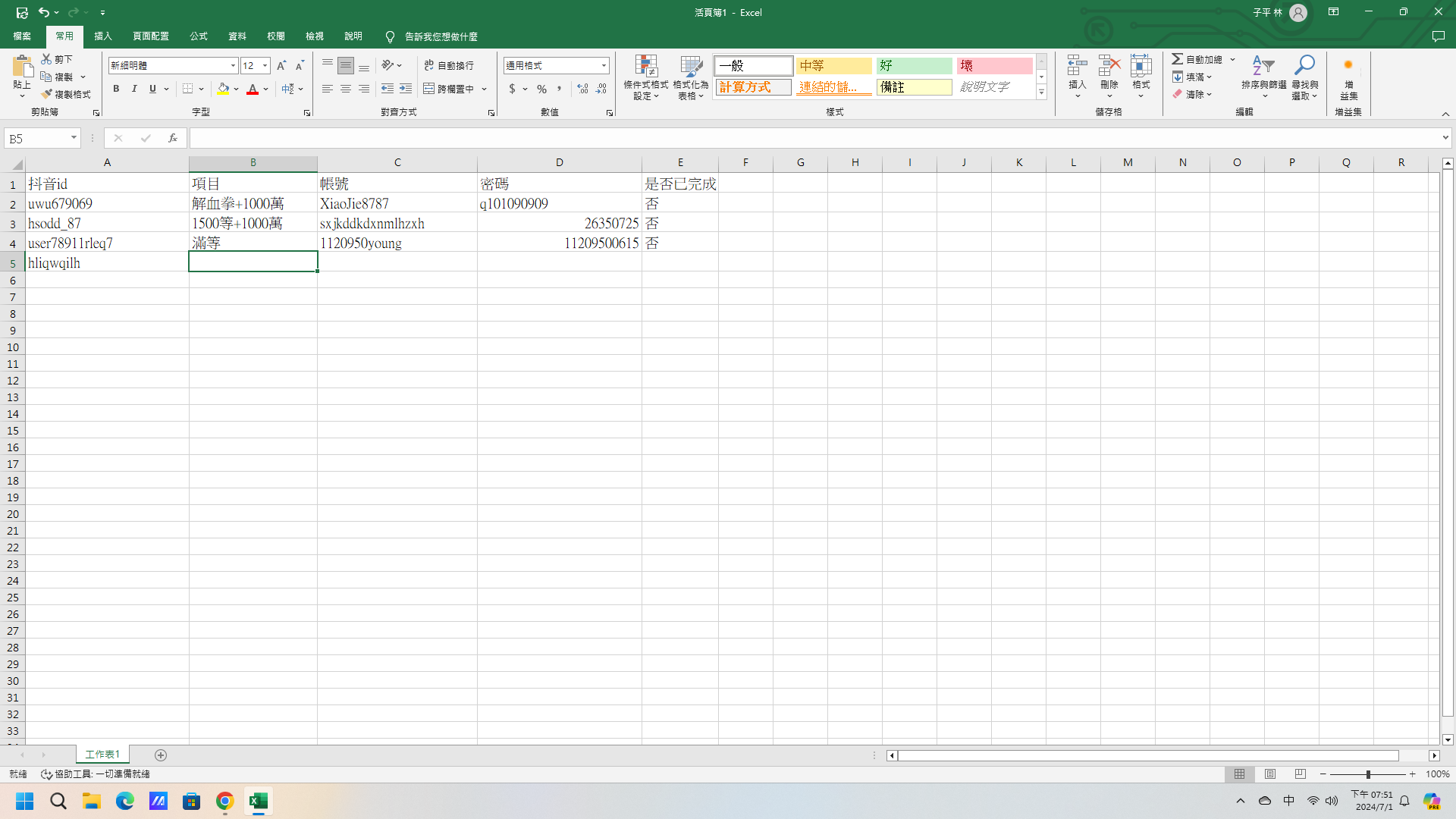Expand the Name Box dropdown arrow
Viewport: 1456px width, 819px height.
(x=74, y=138)
